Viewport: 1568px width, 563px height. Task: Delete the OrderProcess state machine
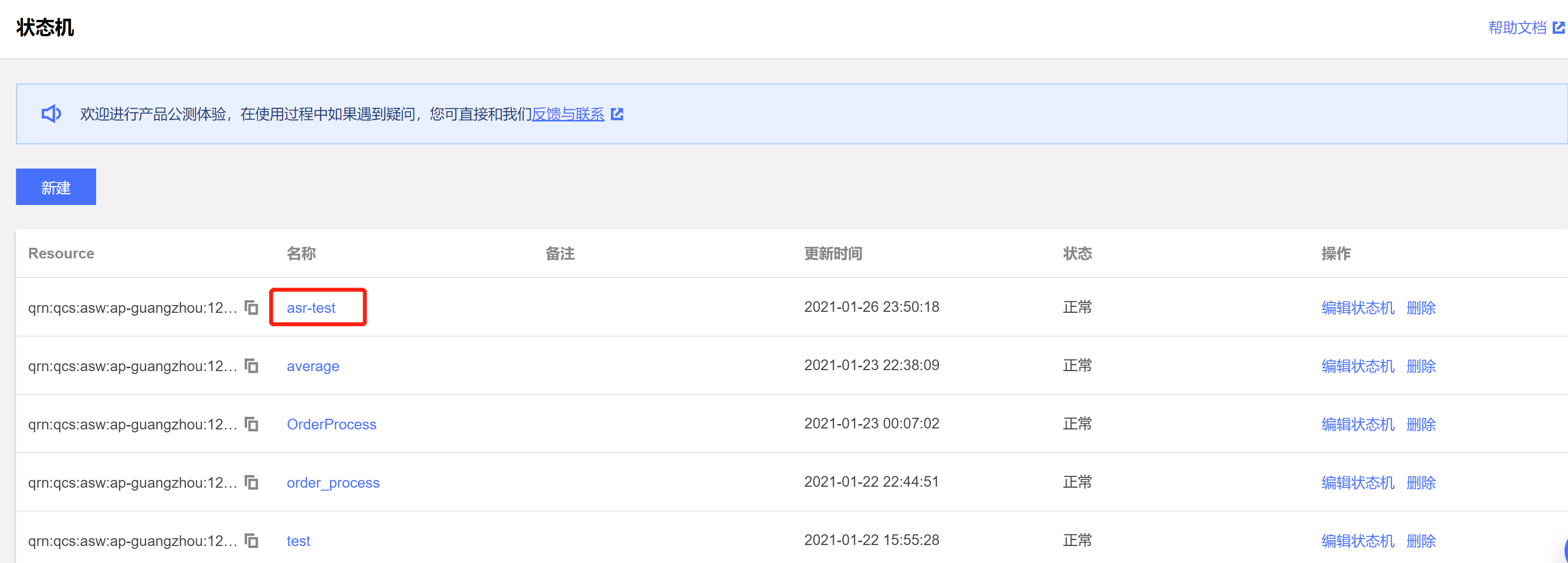tap(1421, 424)
